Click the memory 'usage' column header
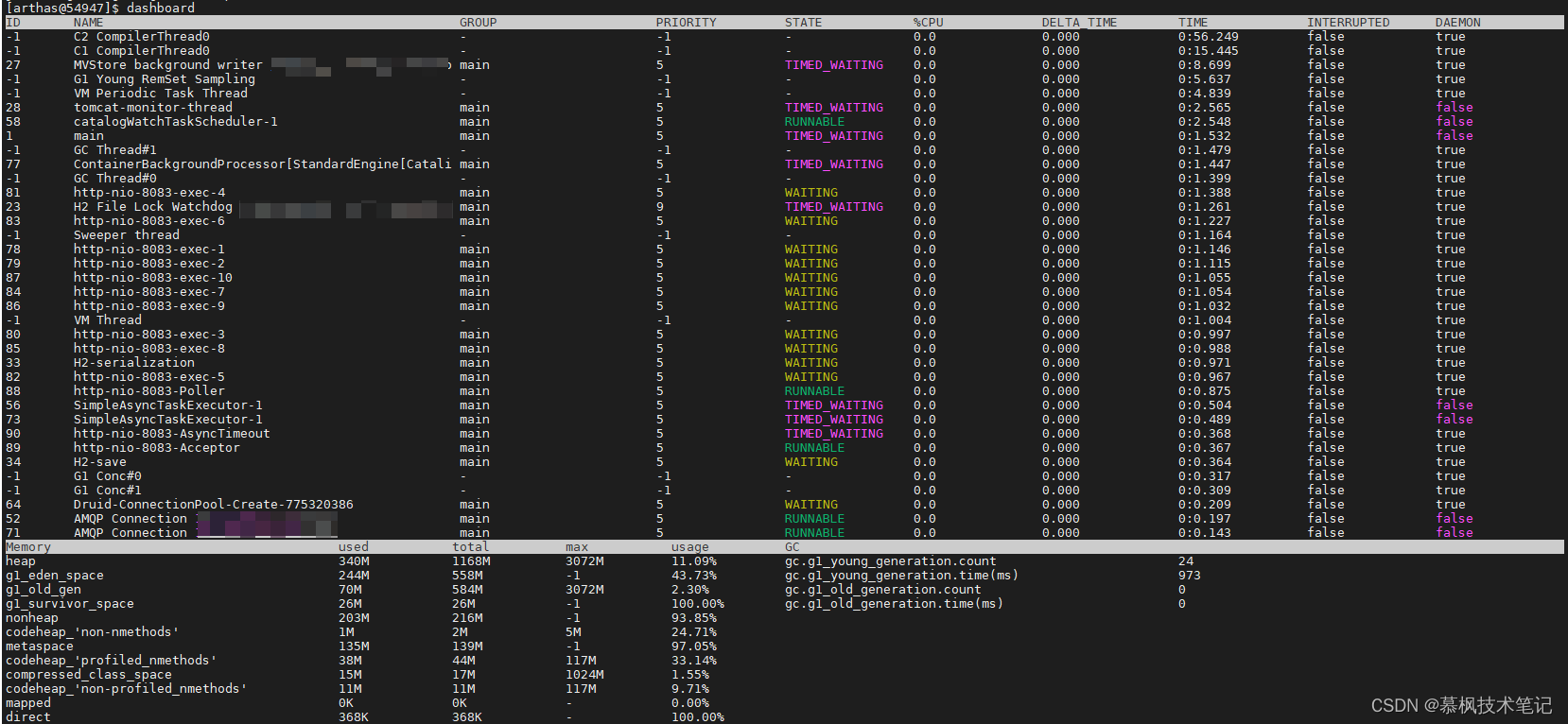This screenshot has width=1568, height=724. point(690,547)
